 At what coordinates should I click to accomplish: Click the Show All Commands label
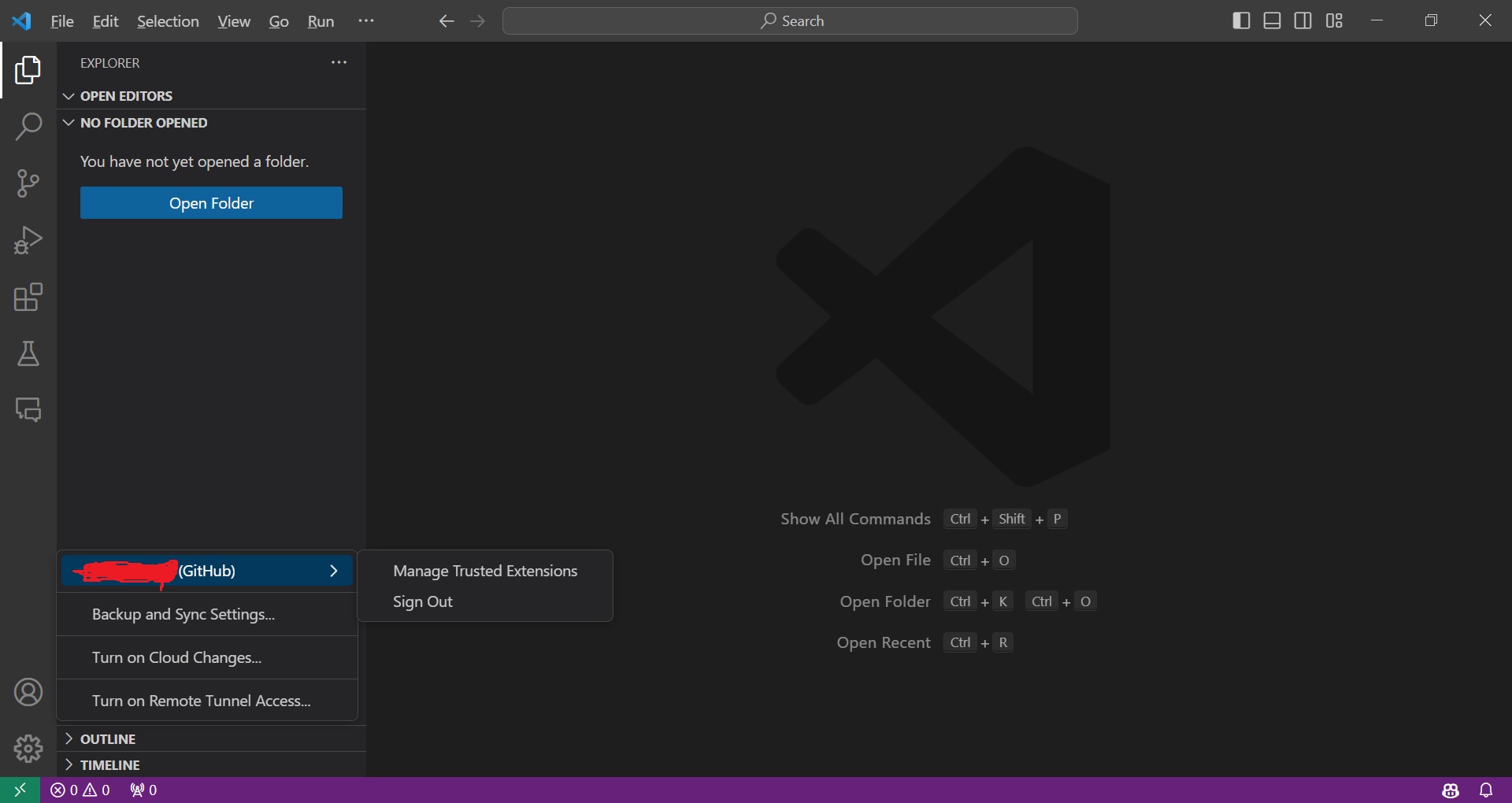point(855,519)
